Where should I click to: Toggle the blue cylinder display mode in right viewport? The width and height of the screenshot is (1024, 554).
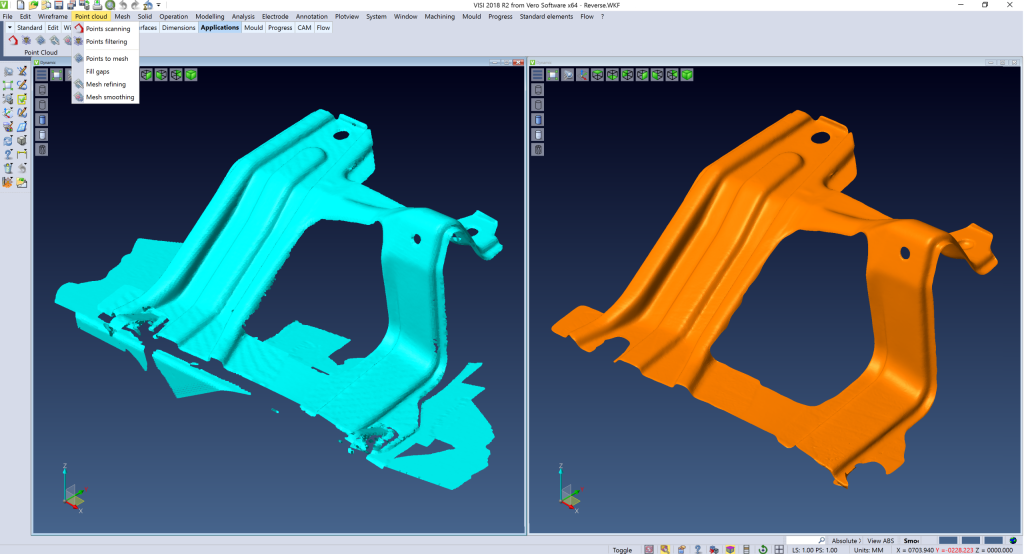537,119
